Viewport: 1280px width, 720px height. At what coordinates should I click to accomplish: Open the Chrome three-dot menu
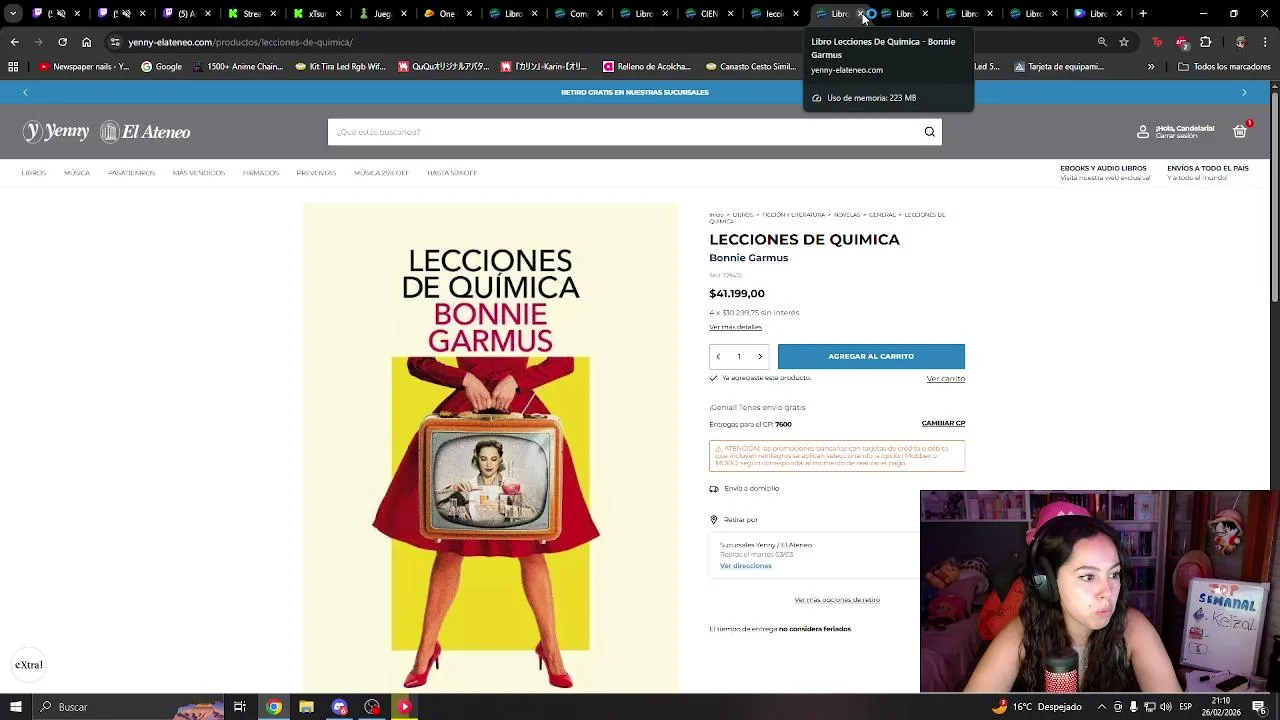[x=1266, y=42]
